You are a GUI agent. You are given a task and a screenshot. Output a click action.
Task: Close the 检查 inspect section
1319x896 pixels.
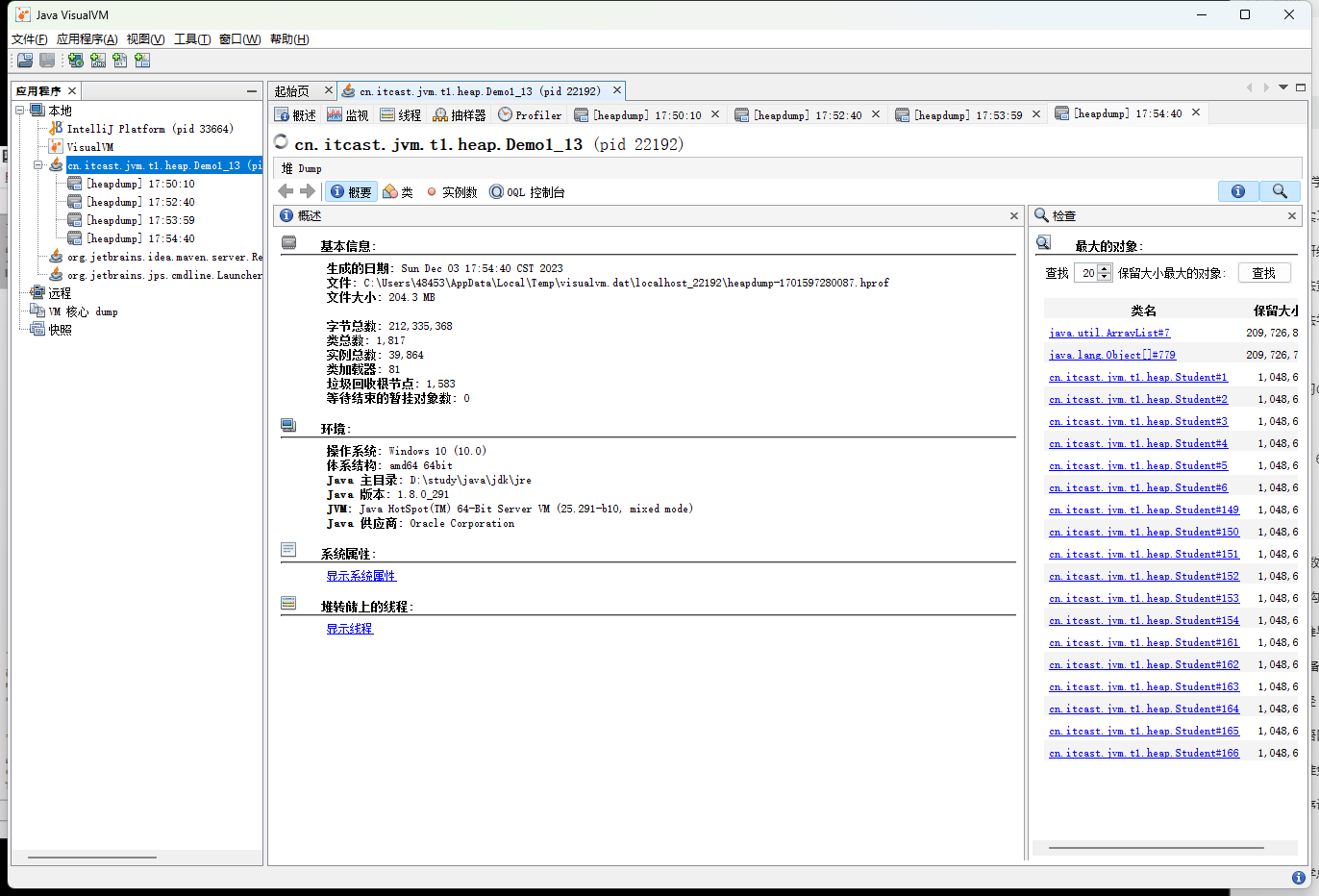click(1292, 216)
